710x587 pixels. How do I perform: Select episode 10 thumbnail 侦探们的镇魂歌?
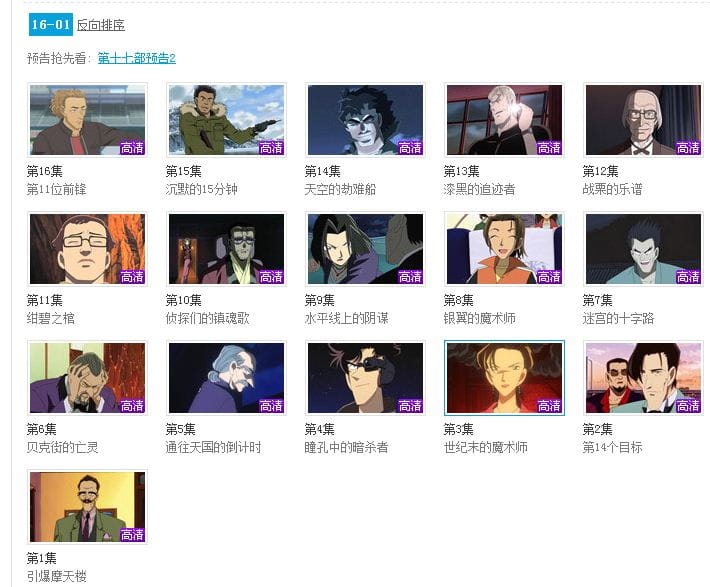click(226, 249)
